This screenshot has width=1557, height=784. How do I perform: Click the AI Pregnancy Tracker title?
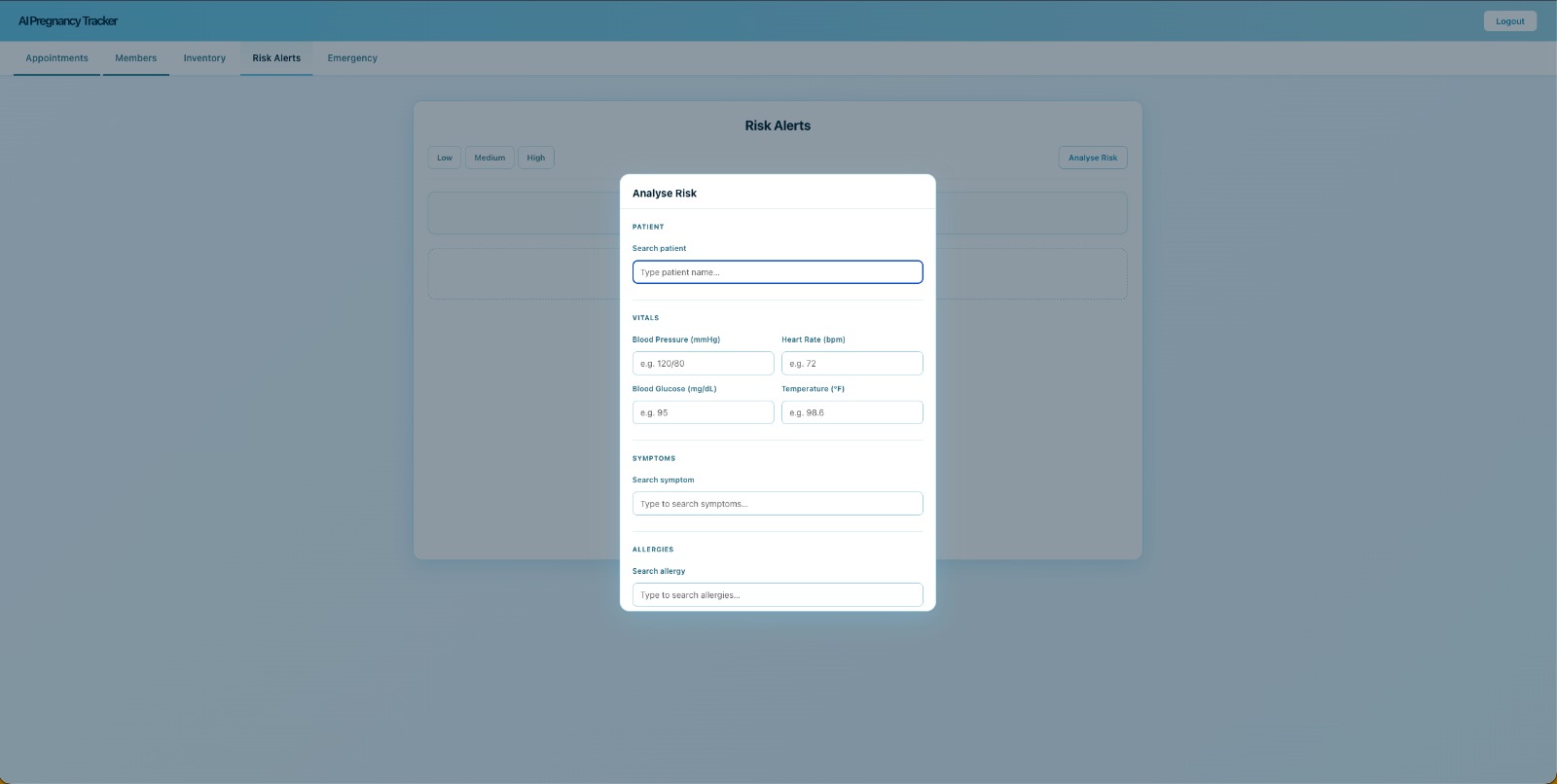click(68, 21)
